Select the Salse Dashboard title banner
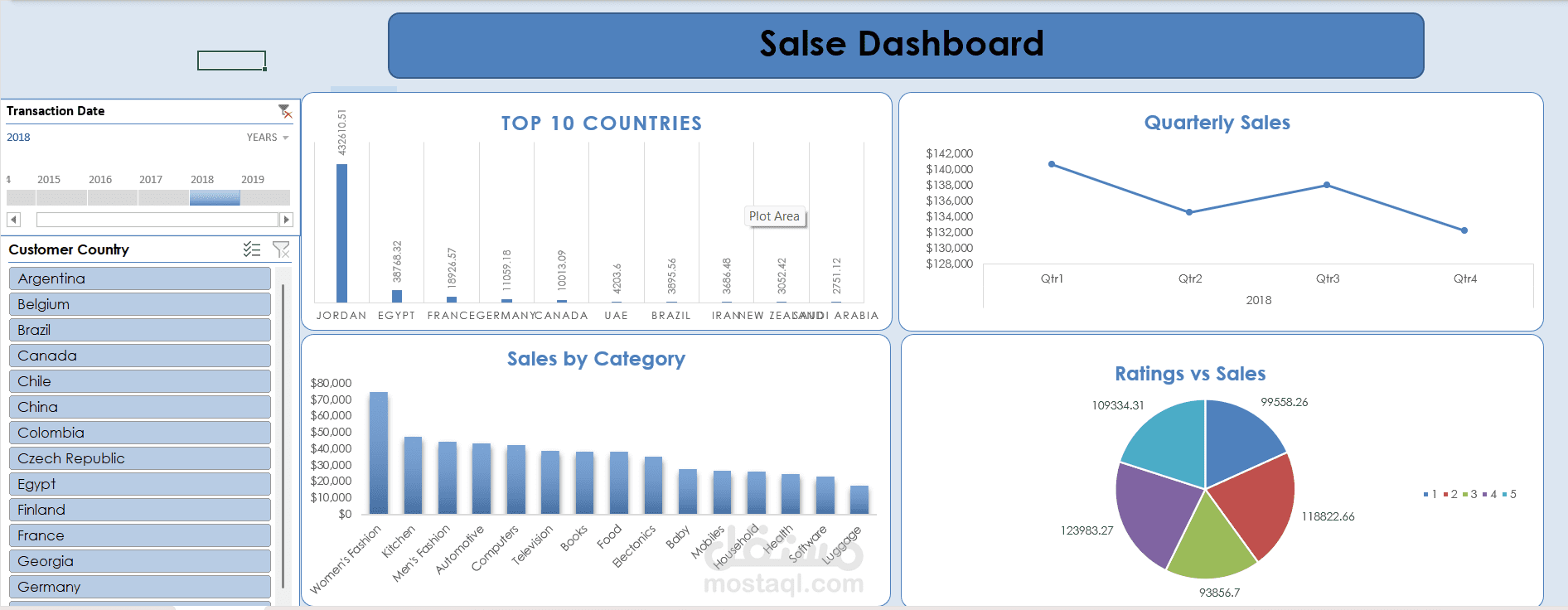Viewport: 1568px width, 610px height. [906, 46]
